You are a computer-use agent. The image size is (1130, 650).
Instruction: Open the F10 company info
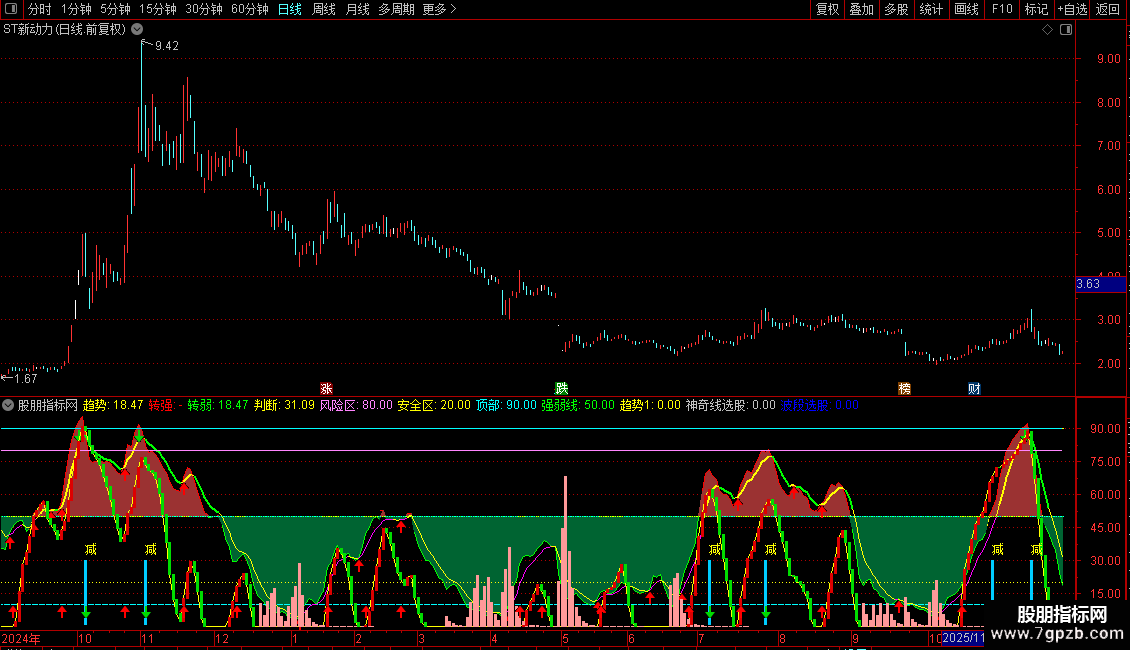pos(1002,10)
